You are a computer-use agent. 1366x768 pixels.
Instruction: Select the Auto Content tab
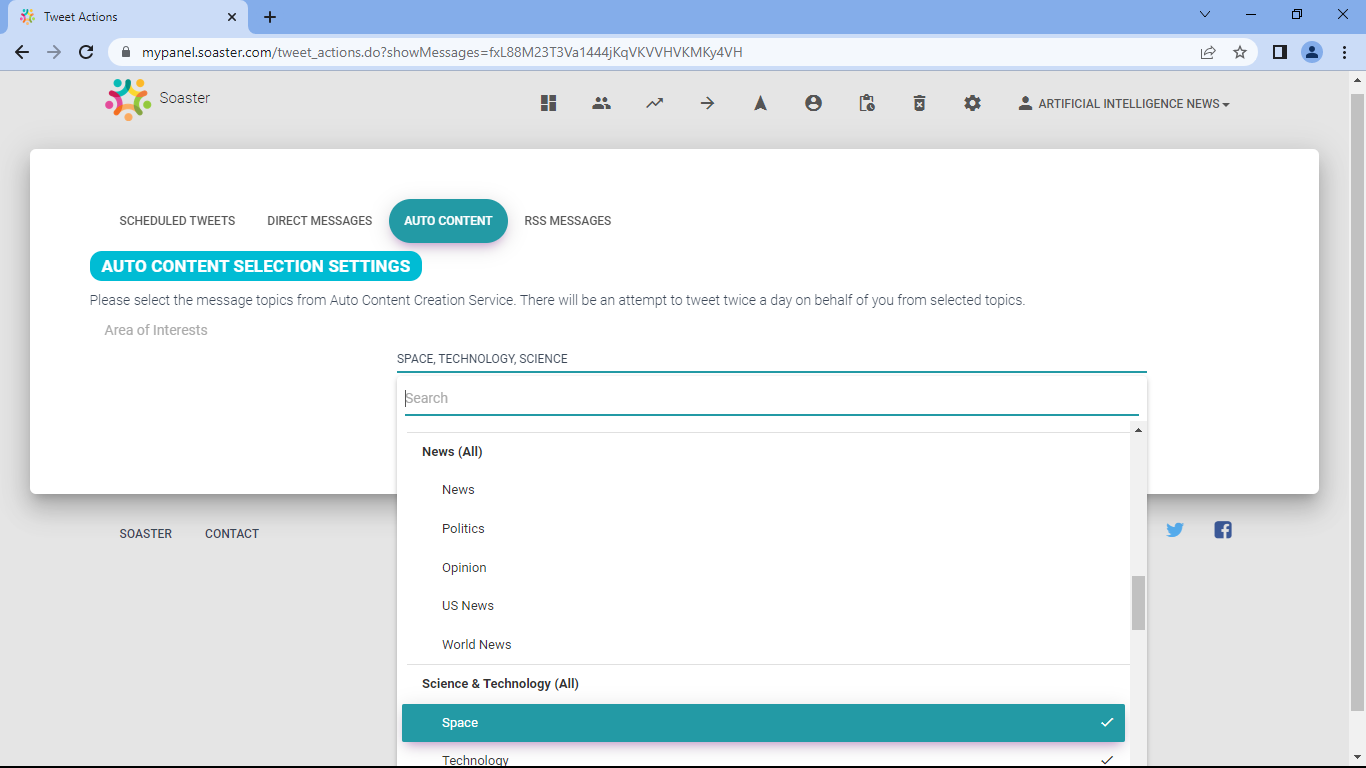(x=448, y=221)
